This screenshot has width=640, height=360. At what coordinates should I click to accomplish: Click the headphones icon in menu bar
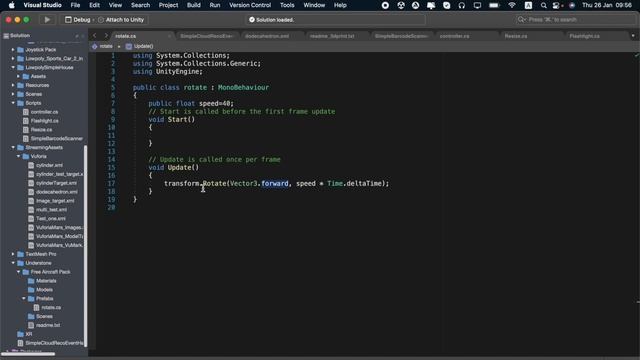tap(462, 5)
